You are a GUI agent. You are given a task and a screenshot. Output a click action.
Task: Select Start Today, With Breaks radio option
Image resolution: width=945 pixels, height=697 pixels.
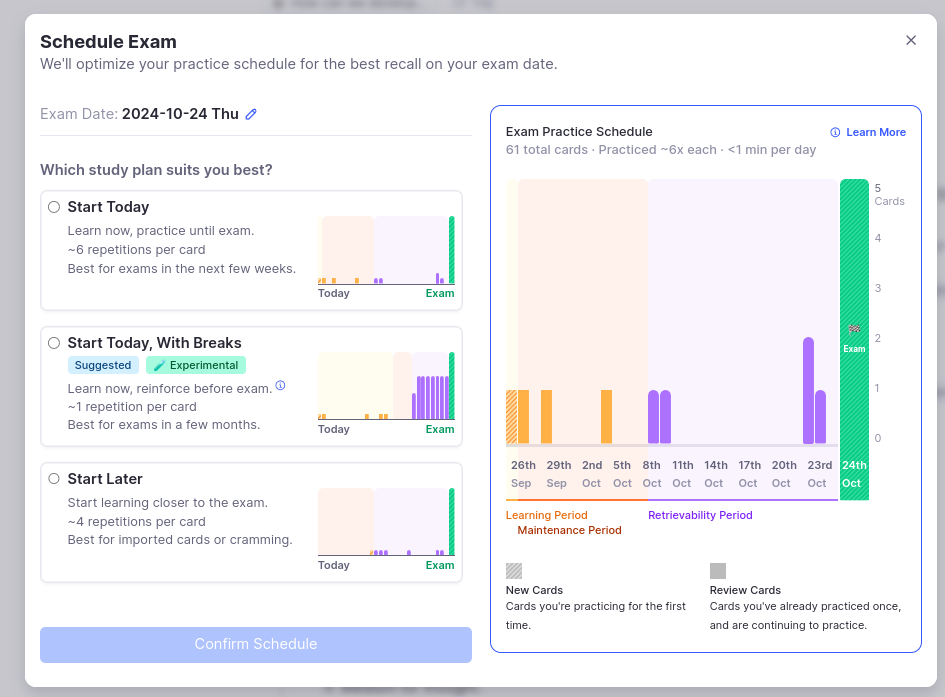[x=54, y=343]
